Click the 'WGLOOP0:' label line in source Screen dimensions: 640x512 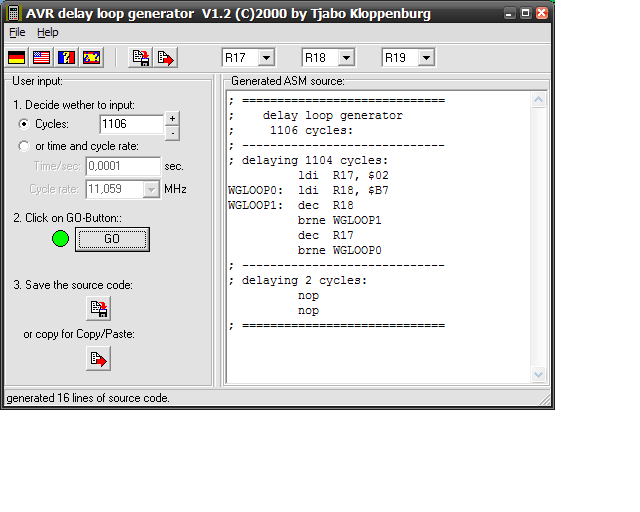(308, 191)
